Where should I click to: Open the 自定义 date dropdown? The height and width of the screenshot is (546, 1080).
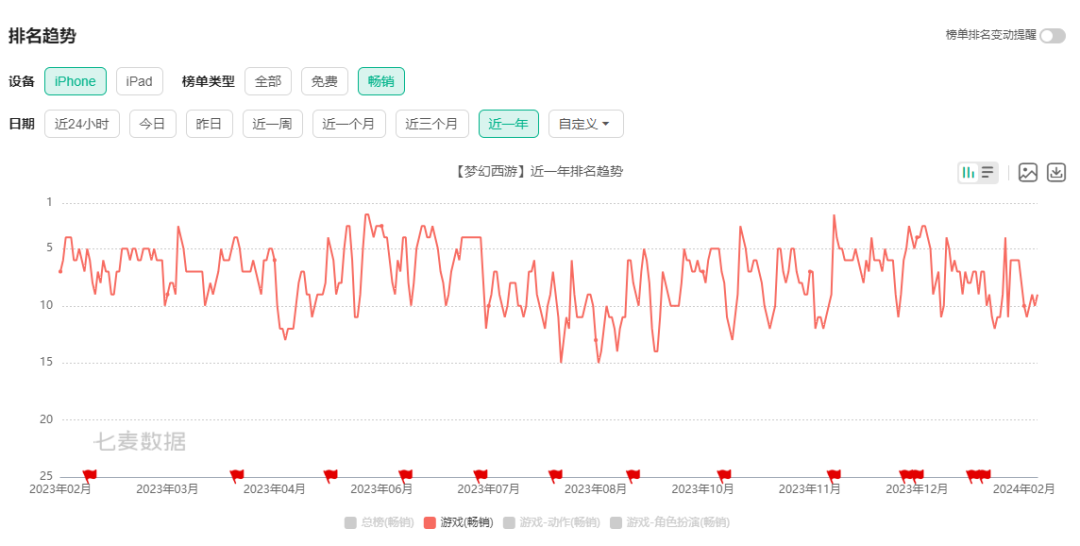(585, 124)
